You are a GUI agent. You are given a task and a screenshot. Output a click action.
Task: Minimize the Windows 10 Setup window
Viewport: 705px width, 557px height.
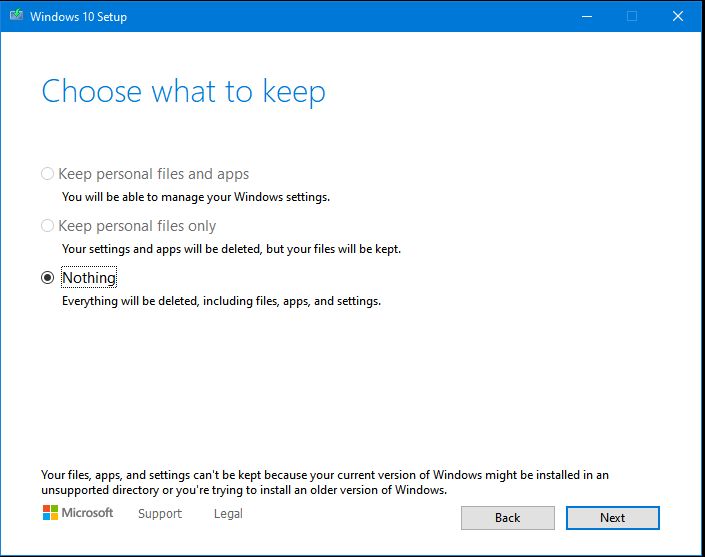tap(587, 16)
